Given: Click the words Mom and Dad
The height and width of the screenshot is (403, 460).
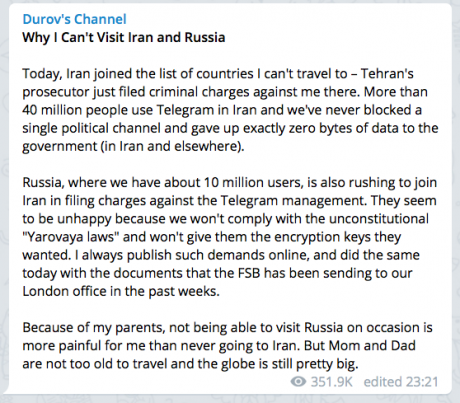Looking at the screenshot, I should pyautogui.click(x=372, y=346).
